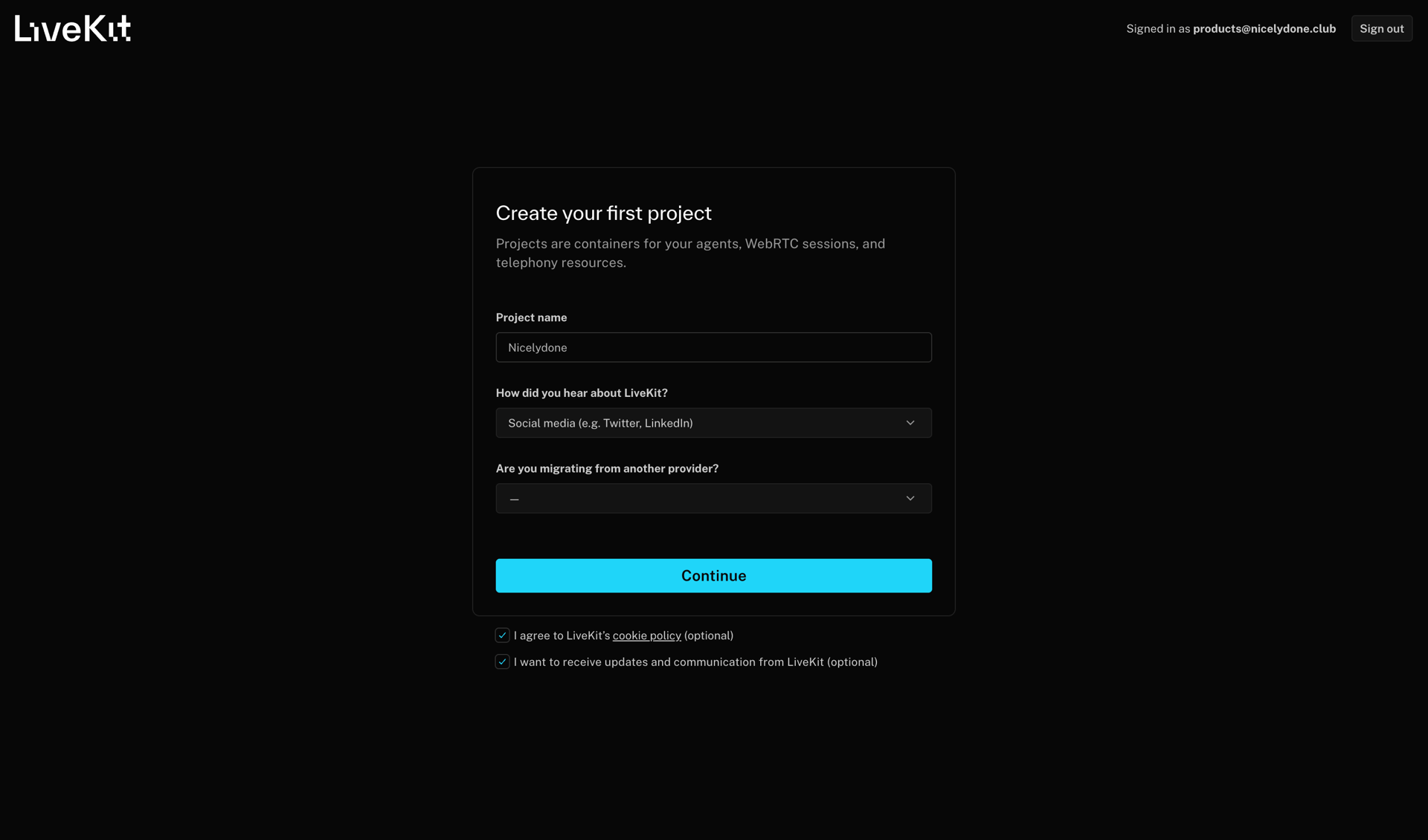Screen dimensions: 1428x840
Task: Disable the receive updates and communication checkbox
Action: pyautogui.click(x=502, y=661)
